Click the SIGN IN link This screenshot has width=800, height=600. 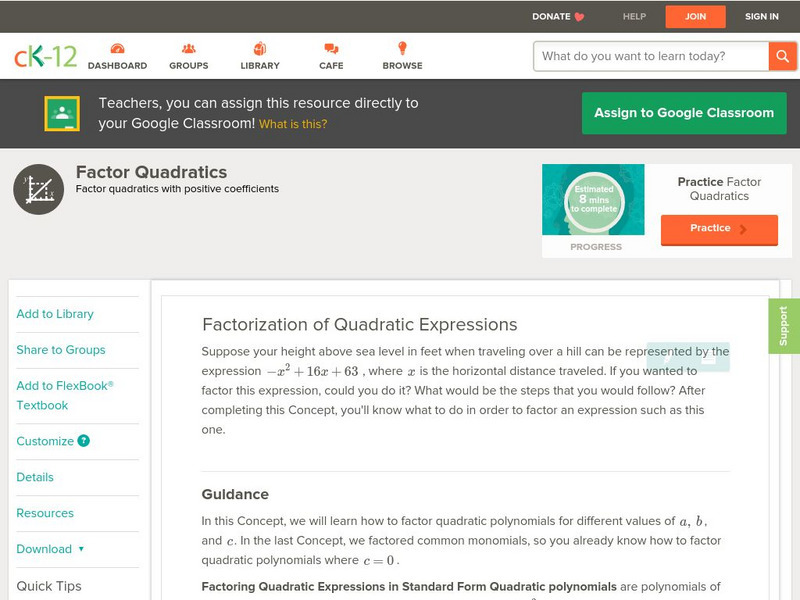[x=762, y=16]
